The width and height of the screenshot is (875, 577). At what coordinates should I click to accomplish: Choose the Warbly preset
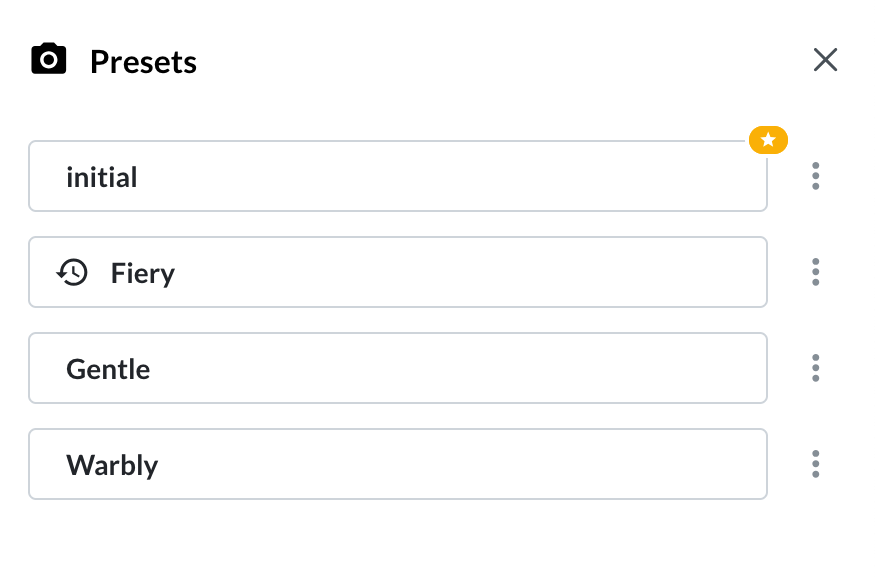(398, 464)
